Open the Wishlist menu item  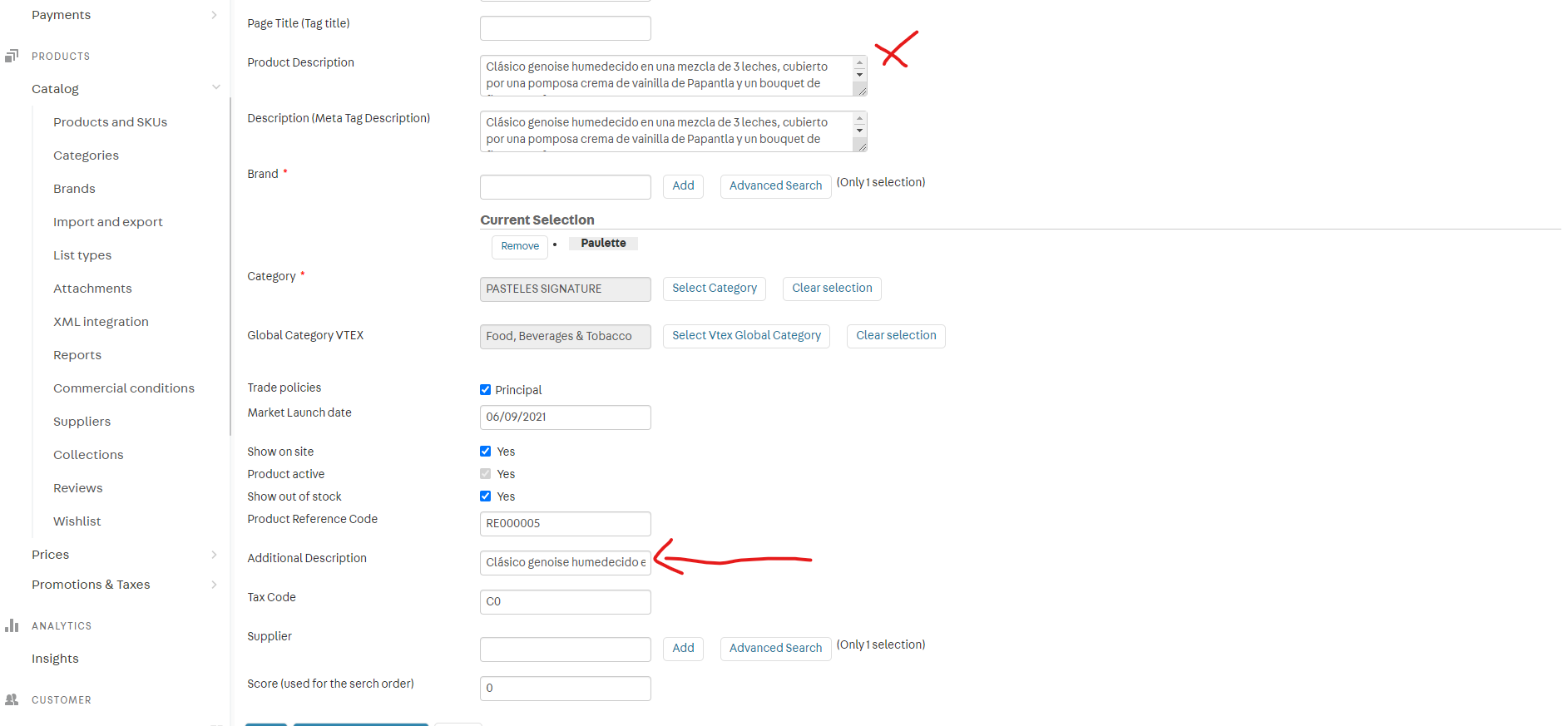coord(77,521)
